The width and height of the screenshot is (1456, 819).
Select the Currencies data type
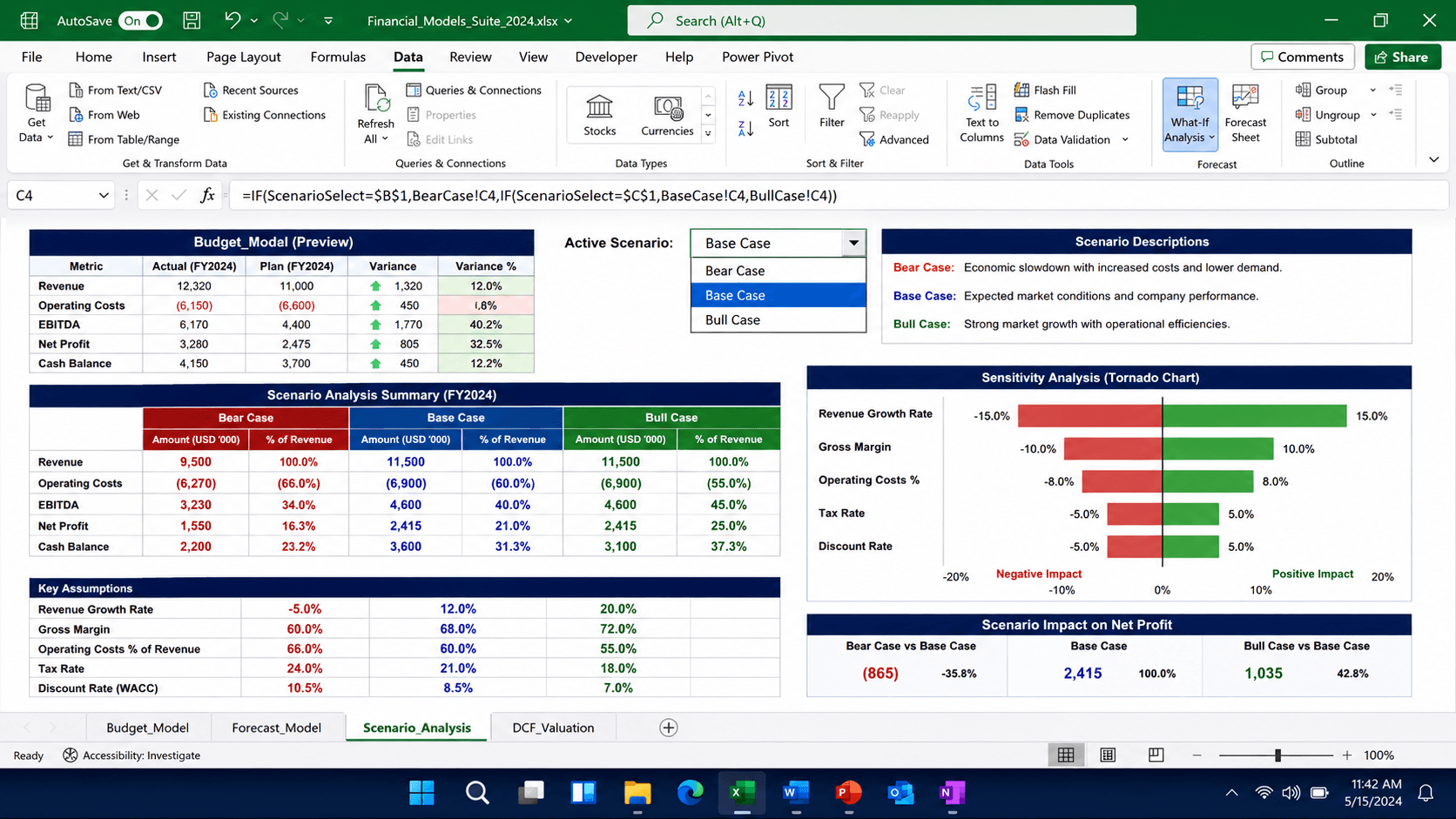pos(667,115)
